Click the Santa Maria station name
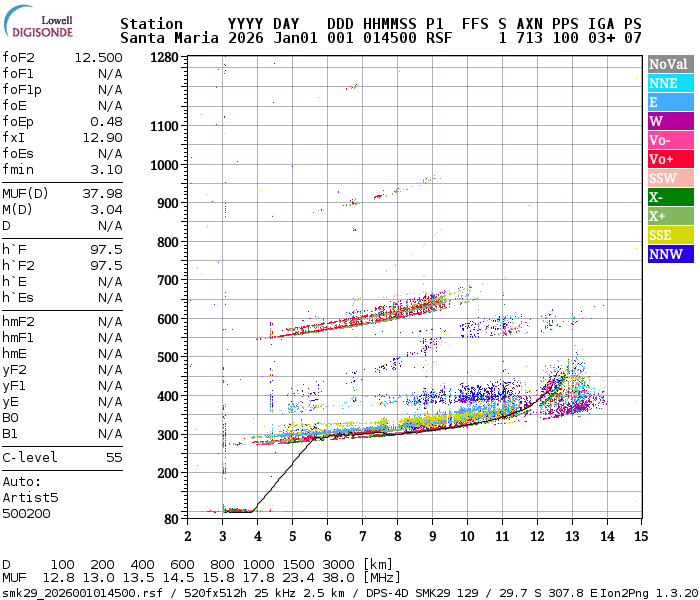700x600 pixels. (169, 38)
